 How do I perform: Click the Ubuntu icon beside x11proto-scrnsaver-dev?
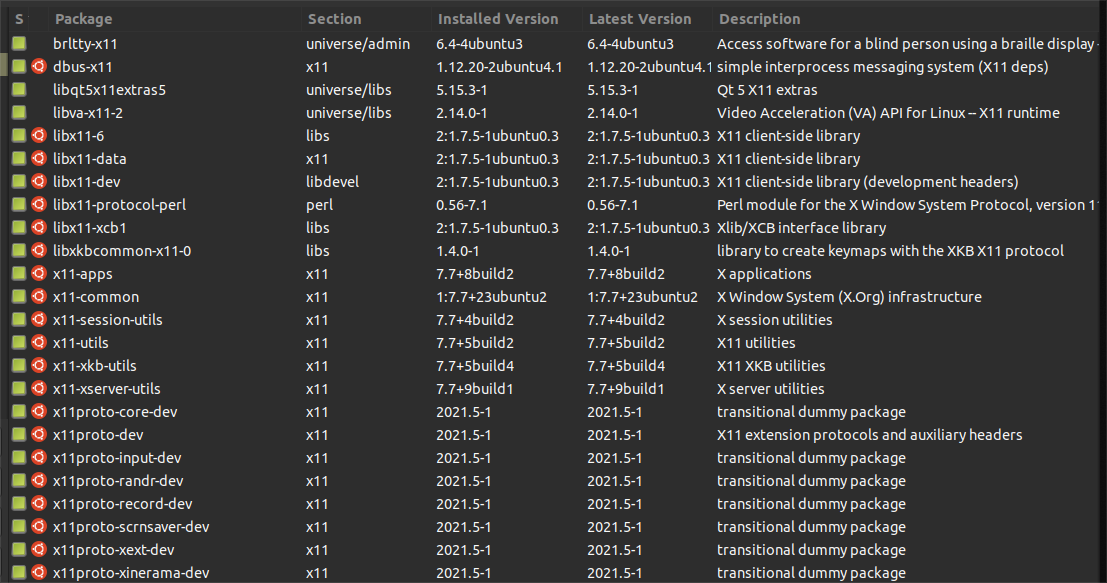pyautogui.click(x=39, y=527)
